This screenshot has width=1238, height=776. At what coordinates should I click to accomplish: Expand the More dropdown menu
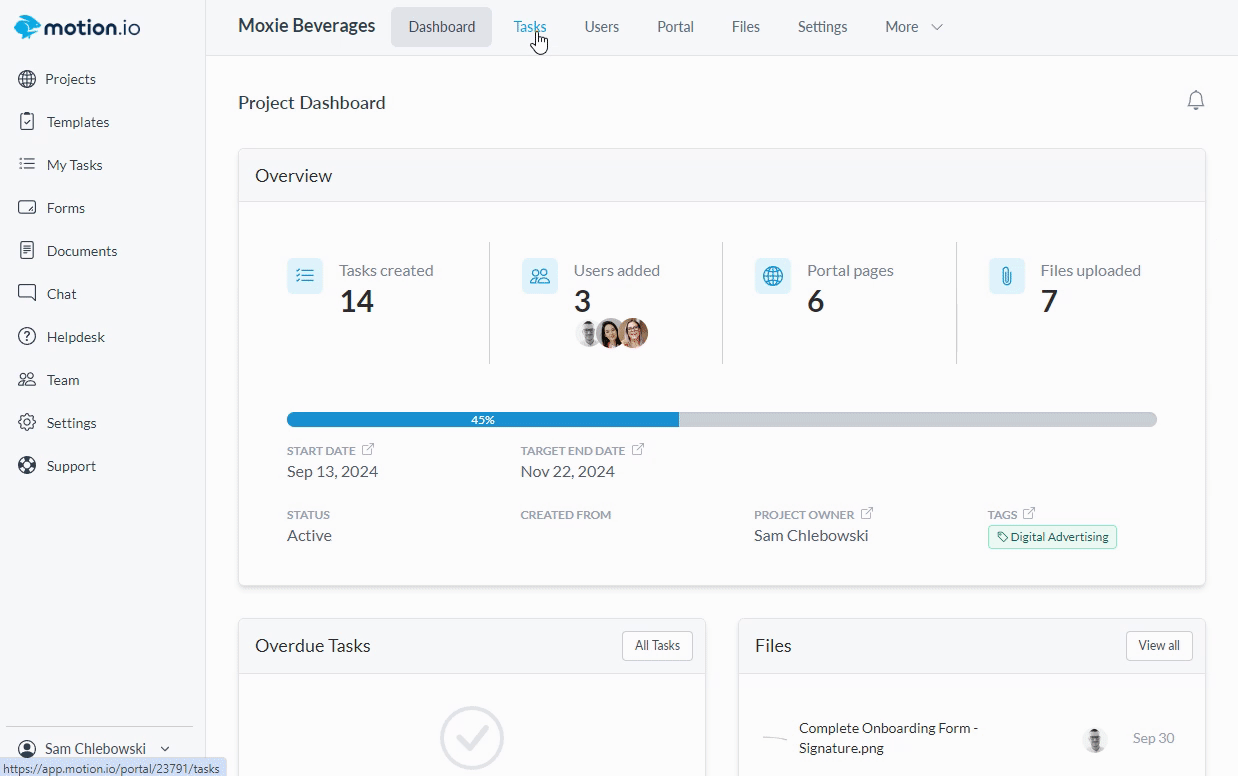point(913,27)
